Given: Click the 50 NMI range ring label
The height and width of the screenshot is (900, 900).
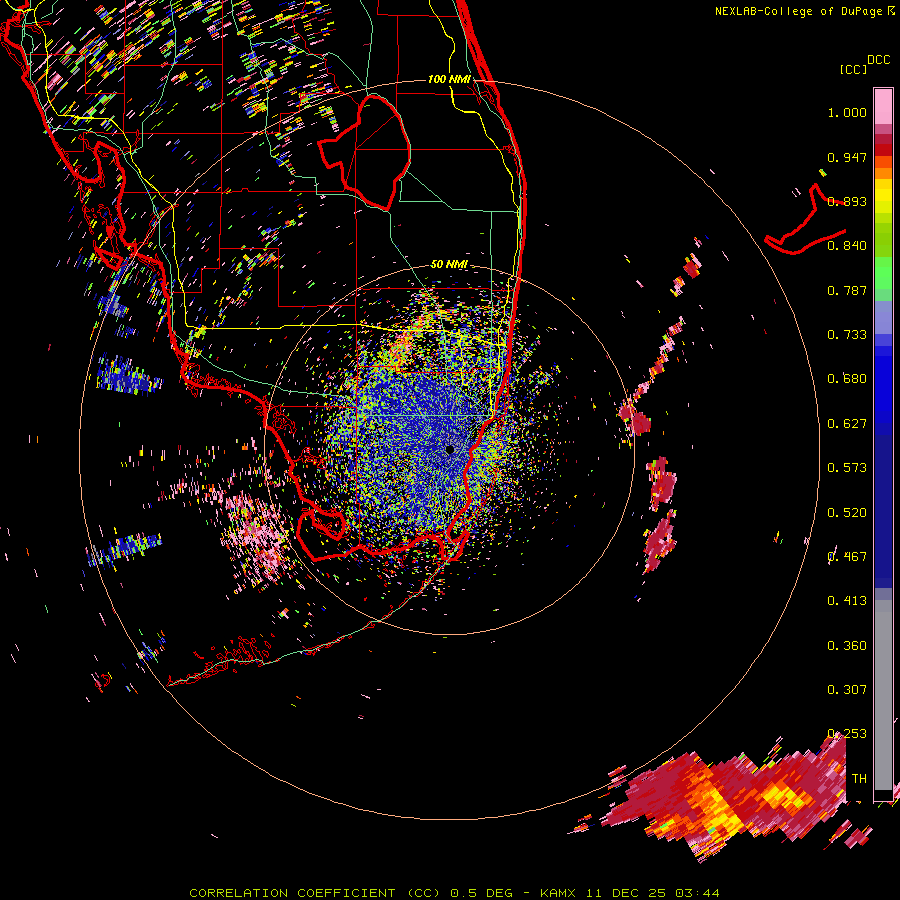Looking at the screenshot, I should click(x=449, y=265).
